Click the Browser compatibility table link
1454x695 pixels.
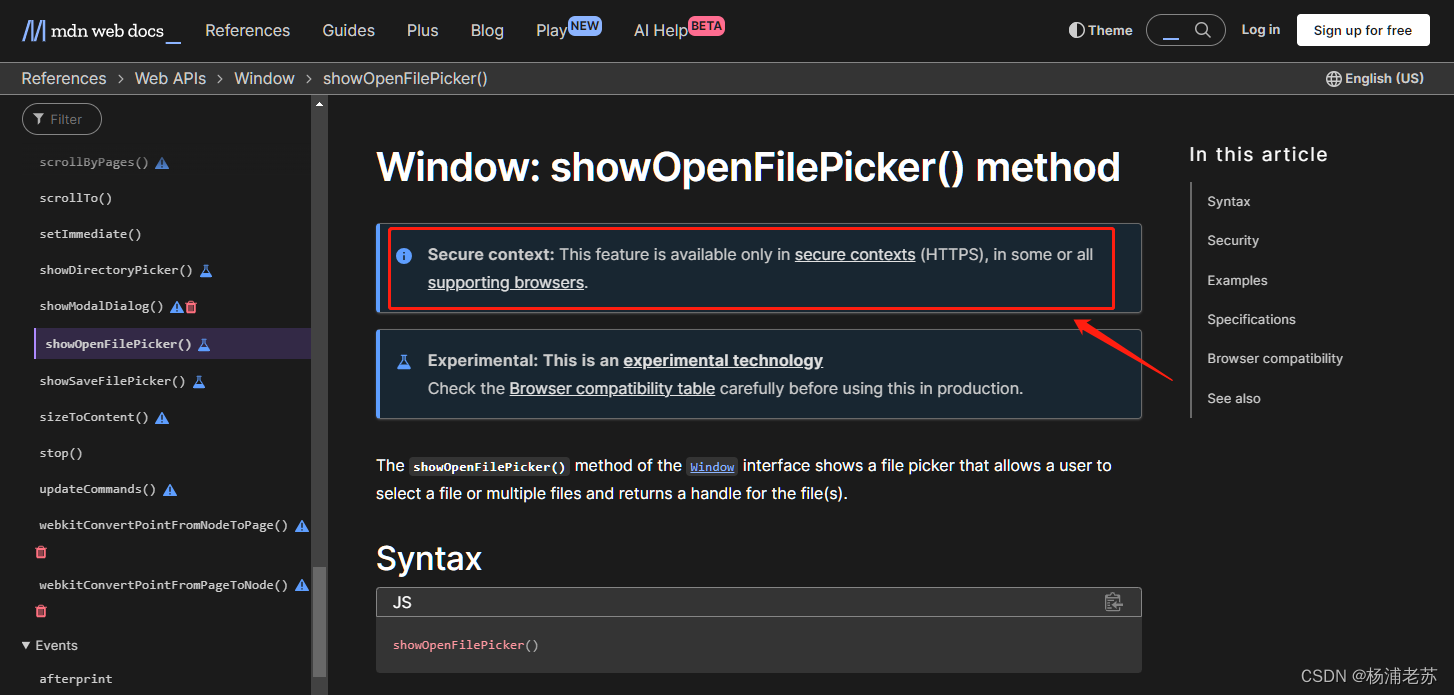(x=612, y=388)
